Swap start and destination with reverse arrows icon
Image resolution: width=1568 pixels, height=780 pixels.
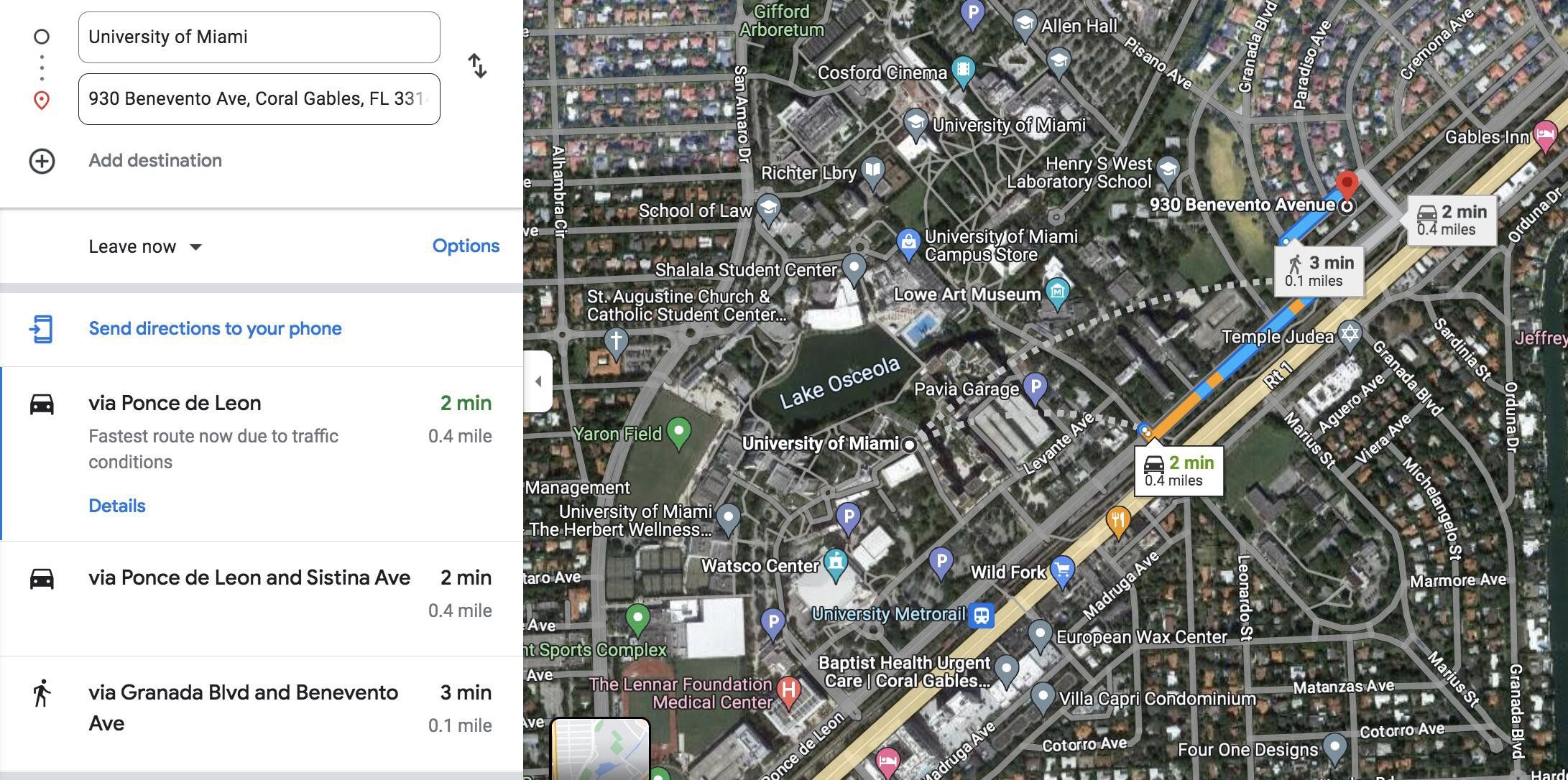pos(478,66)
